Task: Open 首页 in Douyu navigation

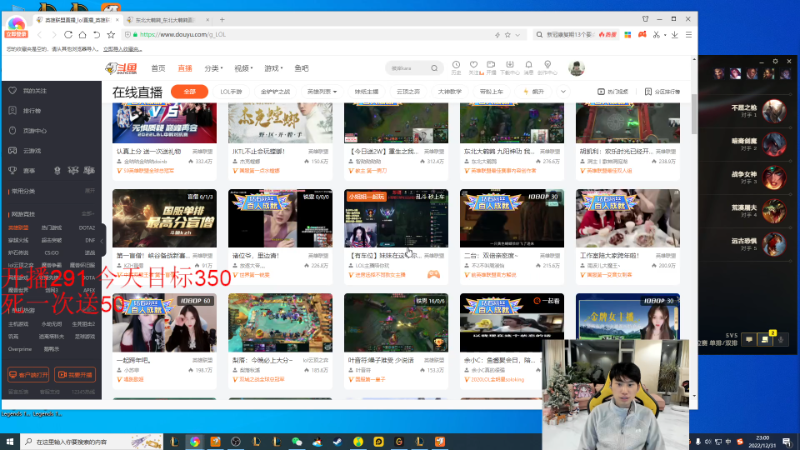Action: 158,68
